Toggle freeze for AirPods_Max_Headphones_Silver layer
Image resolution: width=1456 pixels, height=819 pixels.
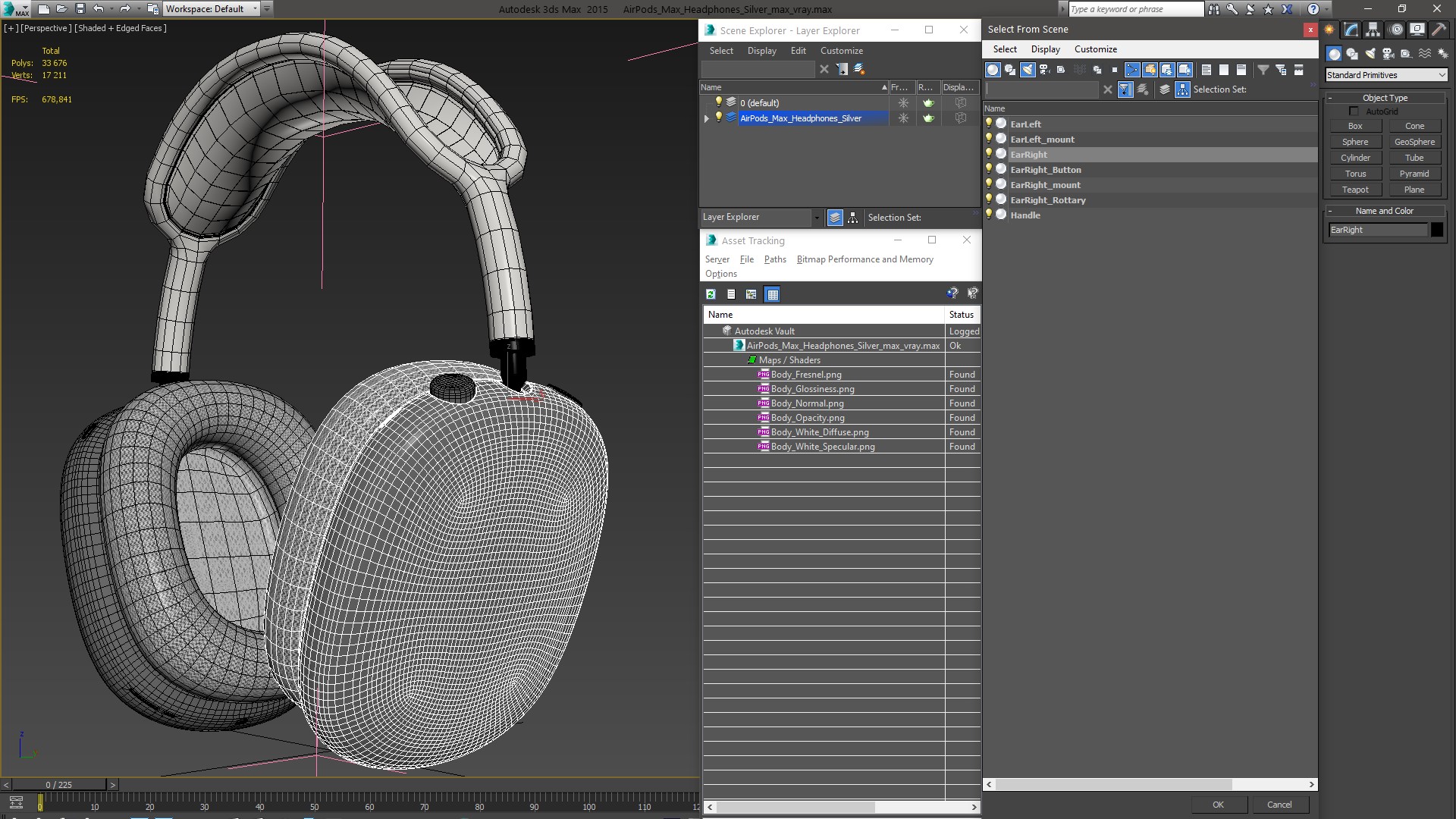pos(903,118)
